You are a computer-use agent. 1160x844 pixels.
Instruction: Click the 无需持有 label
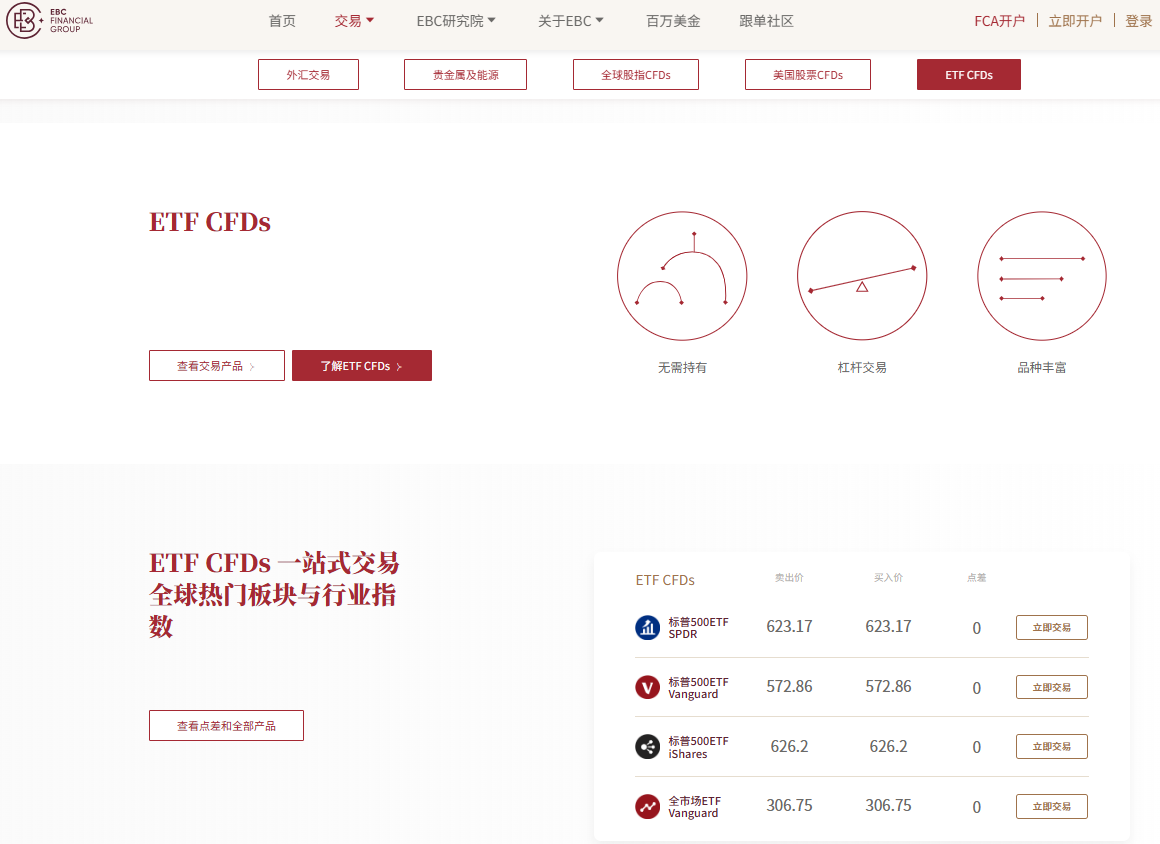[682, 368]
